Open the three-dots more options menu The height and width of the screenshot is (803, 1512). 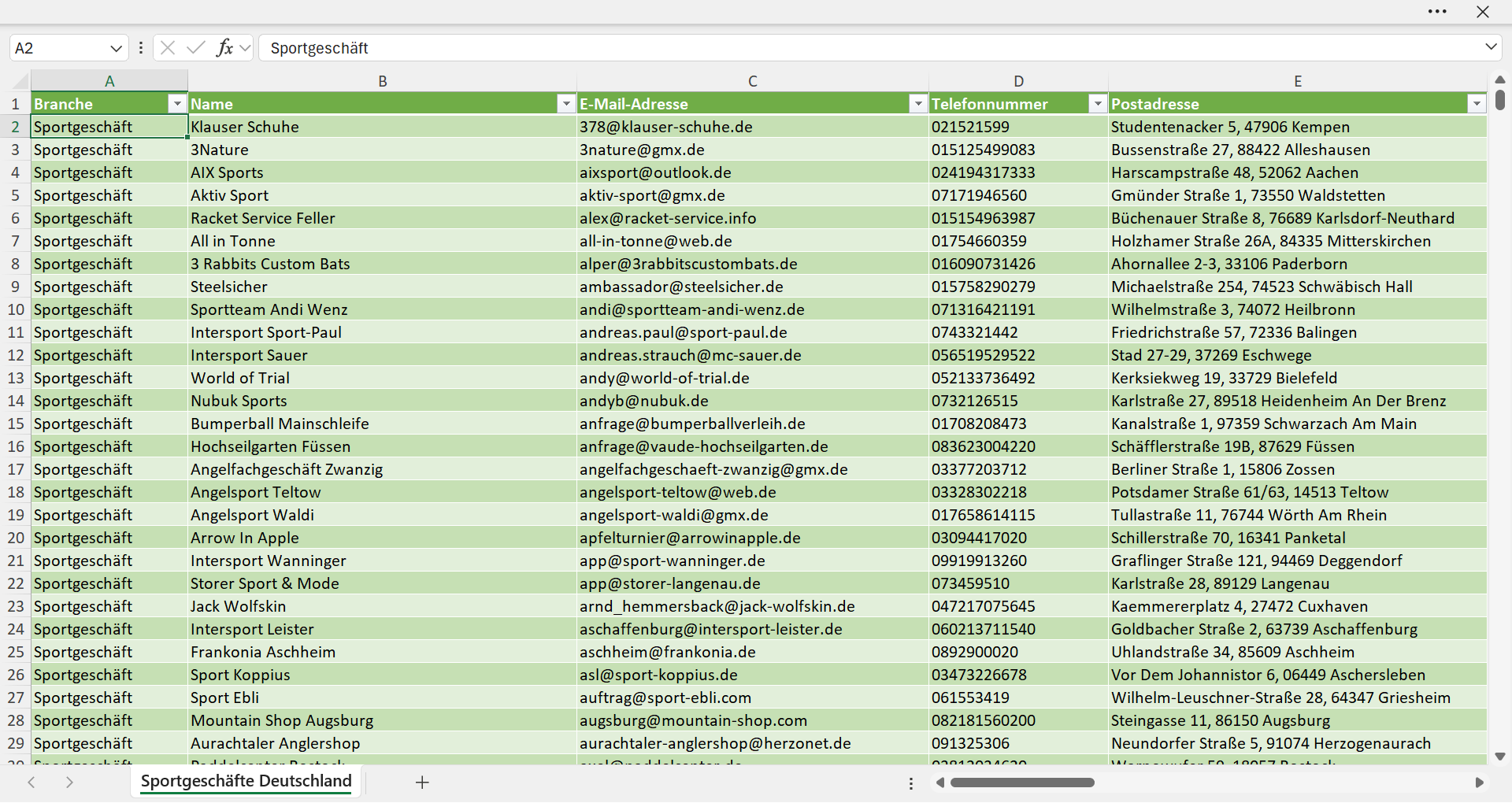(1437, 12)
